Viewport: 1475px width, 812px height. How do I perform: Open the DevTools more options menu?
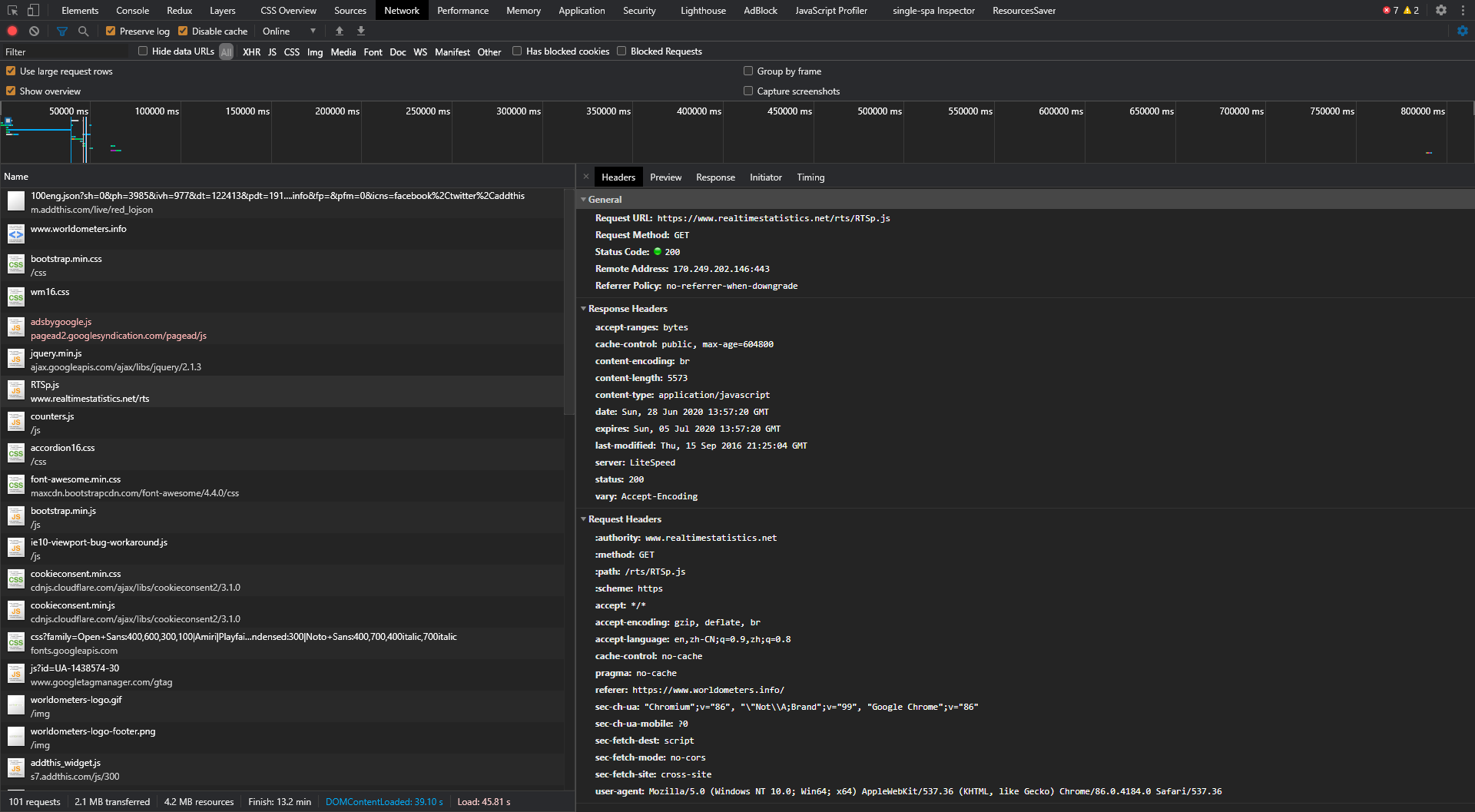pos(1463,11)
